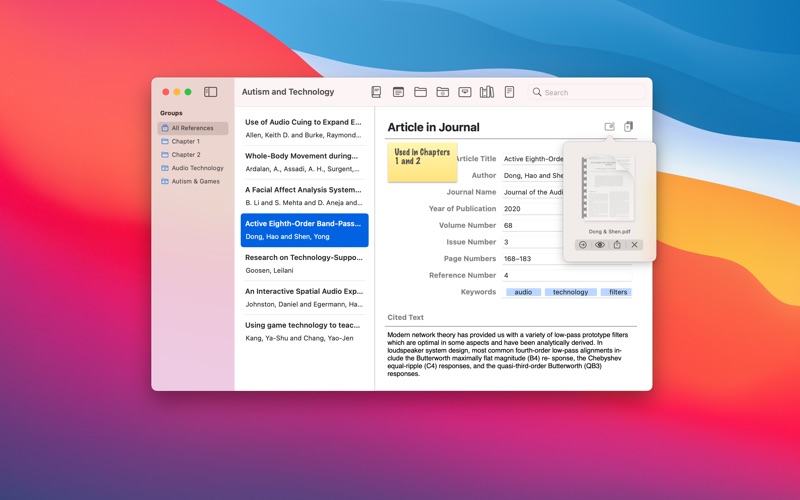
Task: Click the document page icon in toolbar
Action: tap(509, 92)
